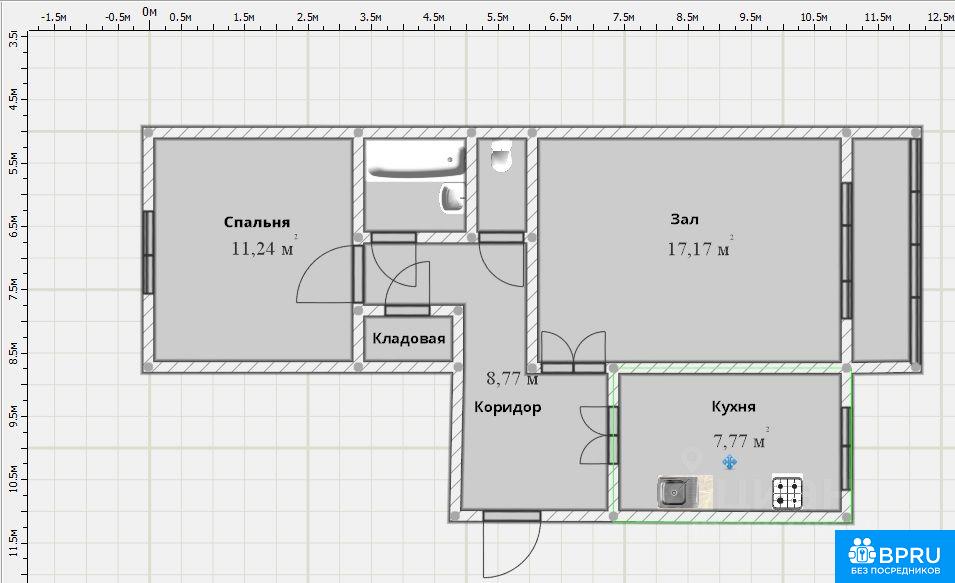Click the 11,24 м² area text

(x=263, y=249)
